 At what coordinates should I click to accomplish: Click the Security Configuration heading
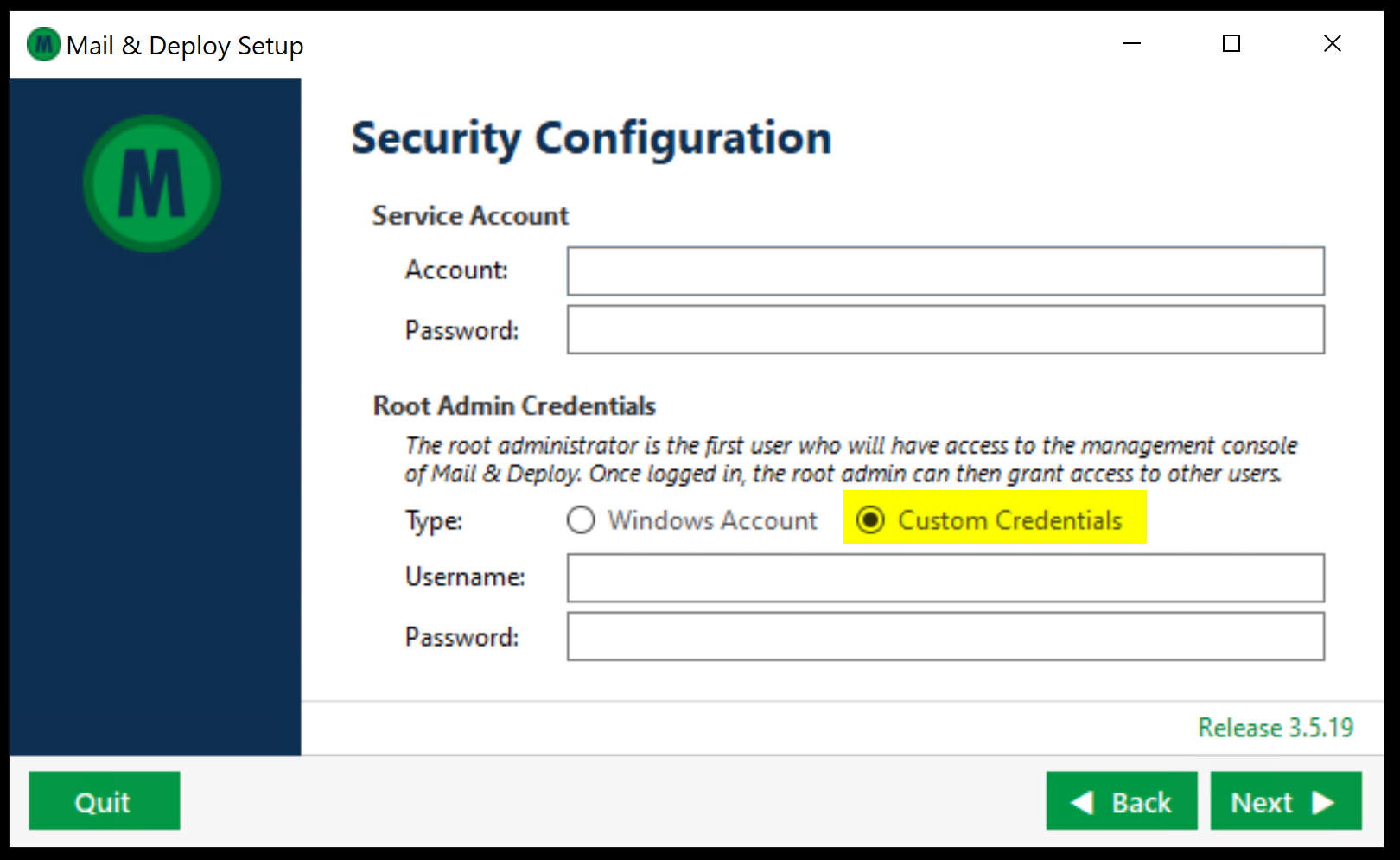click(591, 138)
